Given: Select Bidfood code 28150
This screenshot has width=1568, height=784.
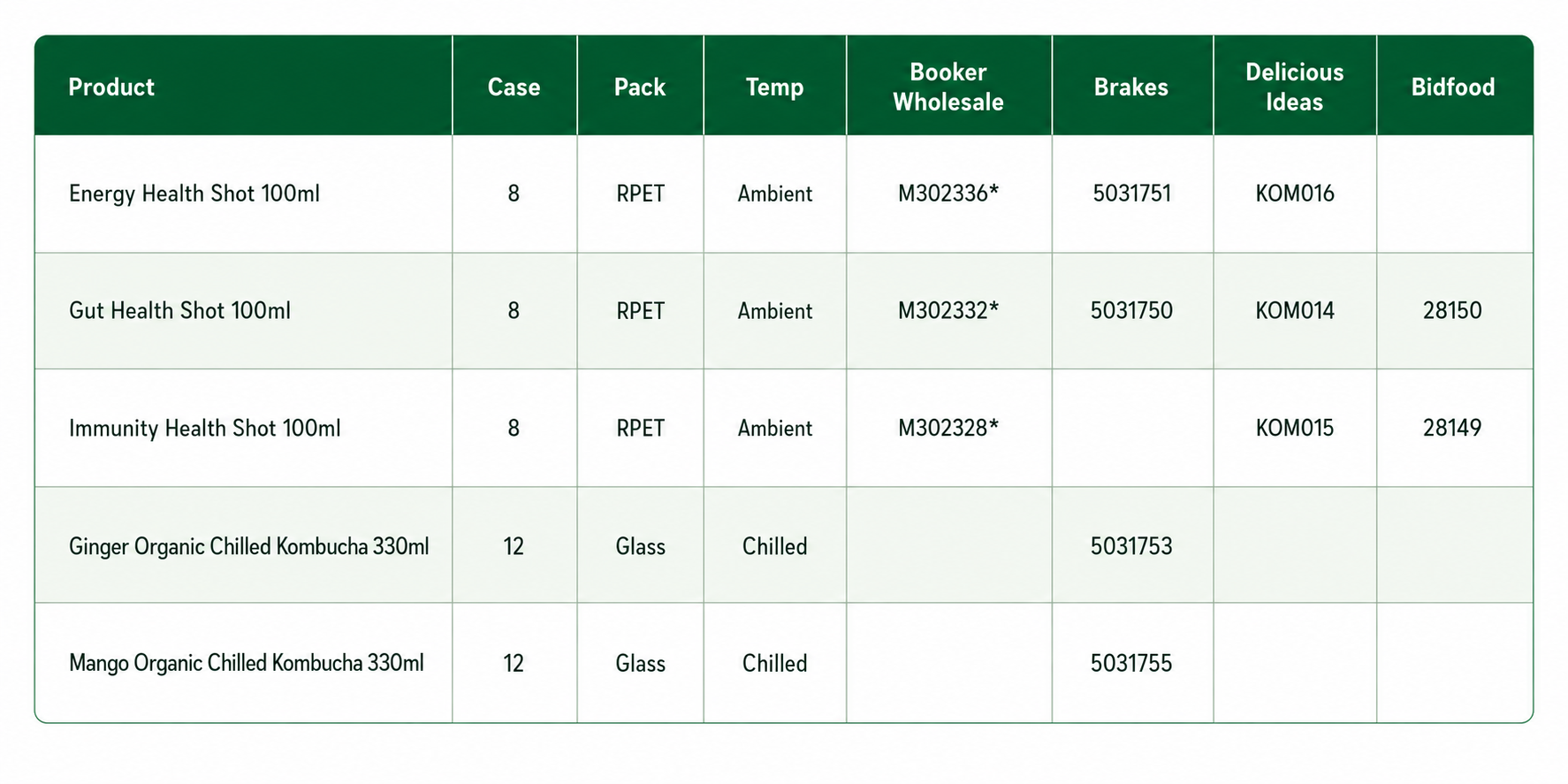Looking at the screenshot, I should (x=1452, y=310).
